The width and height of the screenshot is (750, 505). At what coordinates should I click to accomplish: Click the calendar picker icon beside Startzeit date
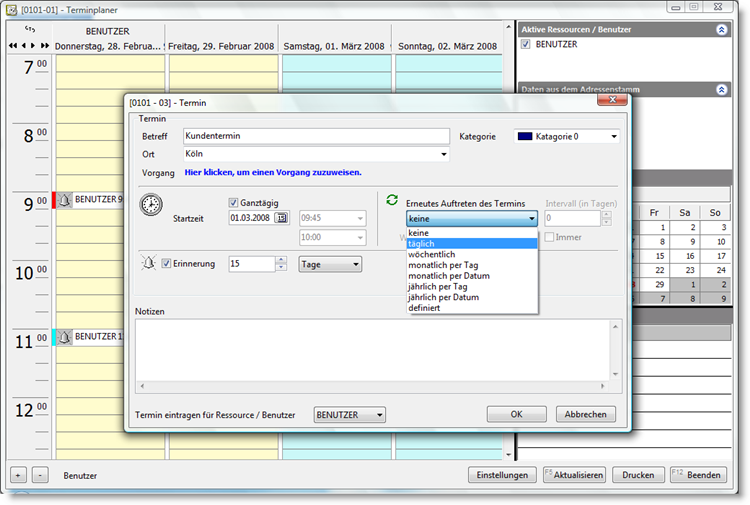pyautogui.click(x=282, y=218)
